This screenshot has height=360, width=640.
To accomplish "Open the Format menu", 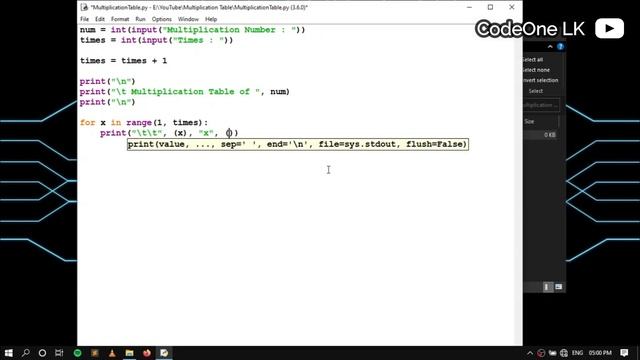I will coord(120,19).
